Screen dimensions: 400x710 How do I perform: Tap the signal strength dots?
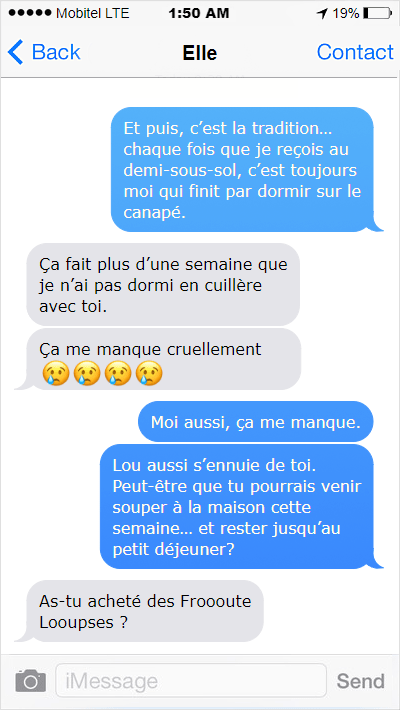pyautogui.click(x=30, y=14)
